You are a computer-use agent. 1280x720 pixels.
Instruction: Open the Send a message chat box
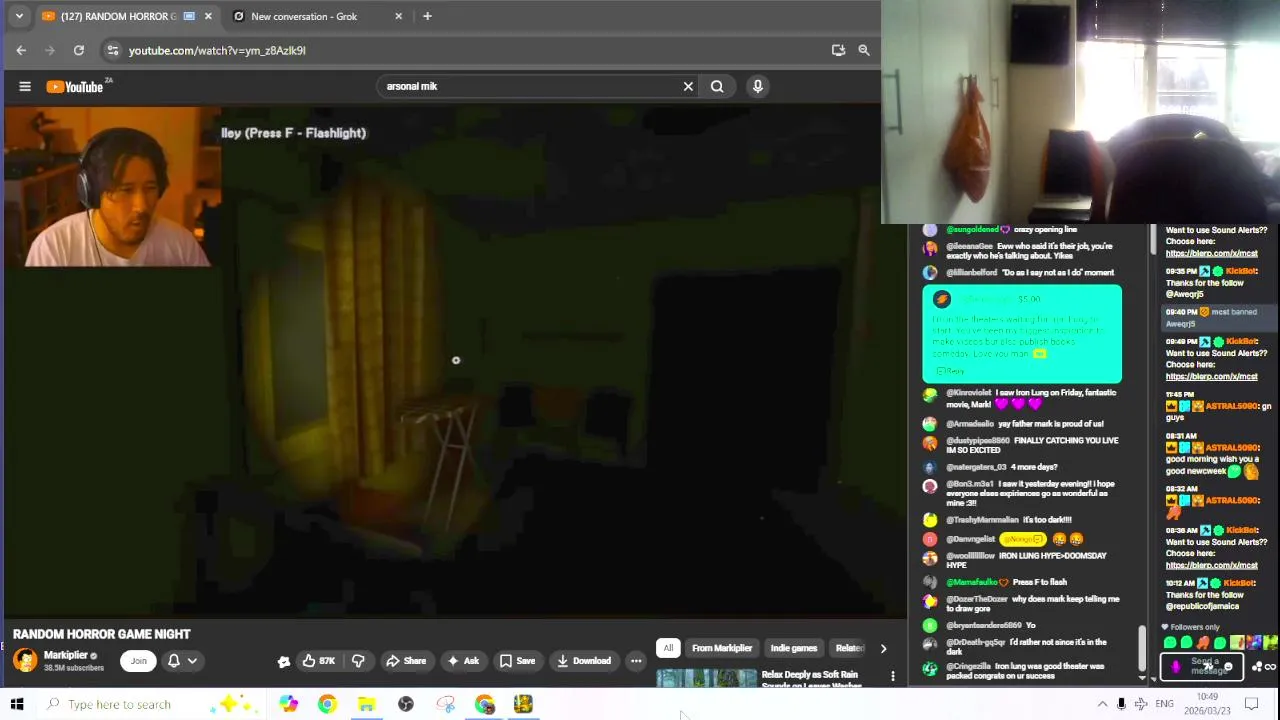coord(1203,666)
